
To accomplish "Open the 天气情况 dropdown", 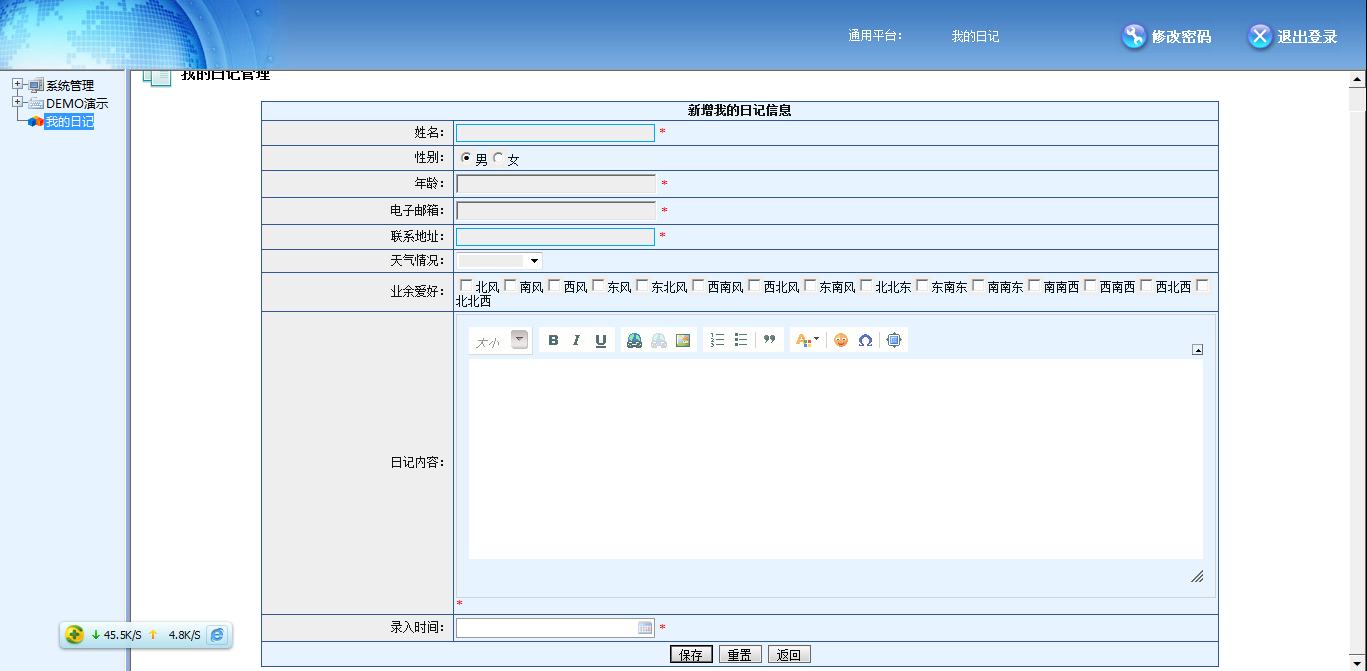I will [499, 261].
